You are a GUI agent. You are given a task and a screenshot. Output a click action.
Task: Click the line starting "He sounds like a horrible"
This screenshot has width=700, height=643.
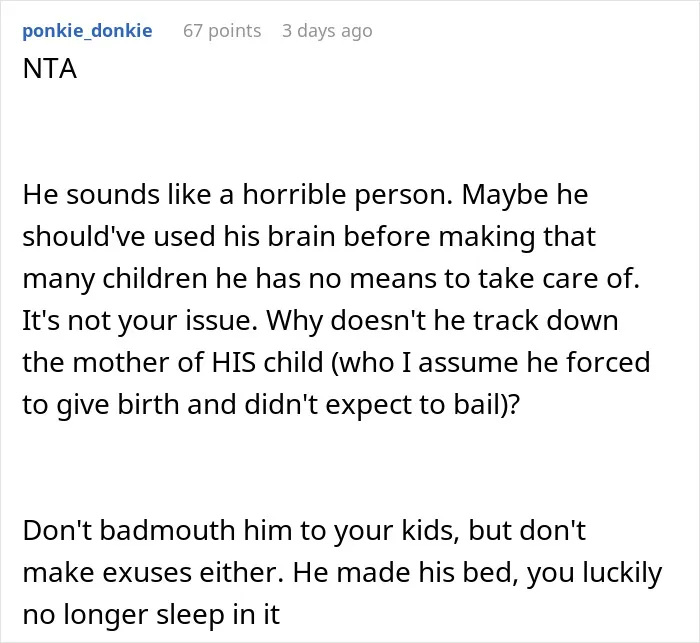(305, 195)
